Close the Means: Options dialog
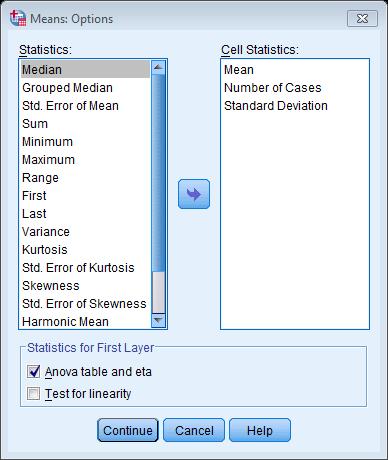This screenshot has height=460, width=388. 362,18
